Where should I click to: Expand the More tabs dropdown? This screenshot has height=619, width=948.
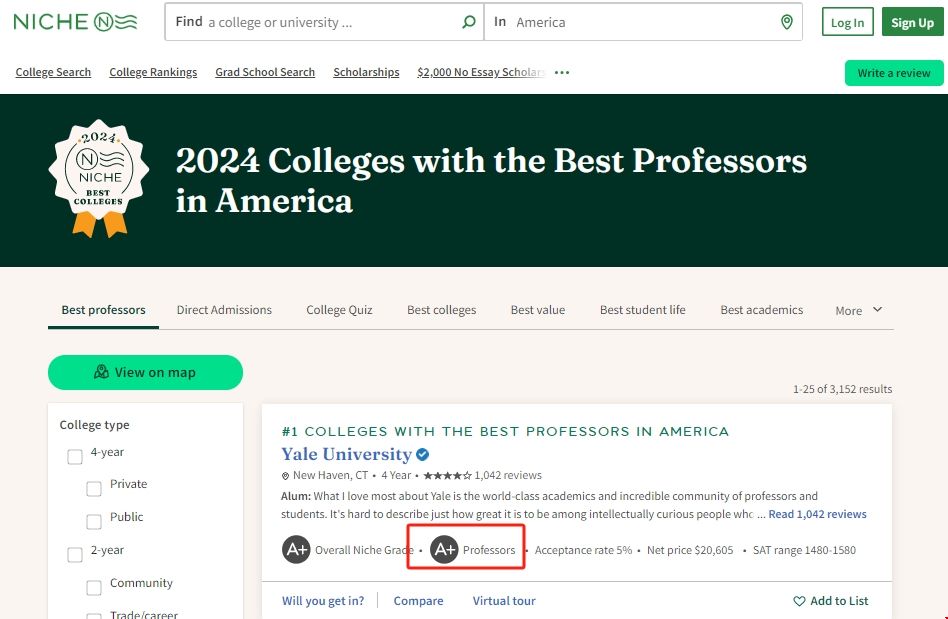coord(859,310)
